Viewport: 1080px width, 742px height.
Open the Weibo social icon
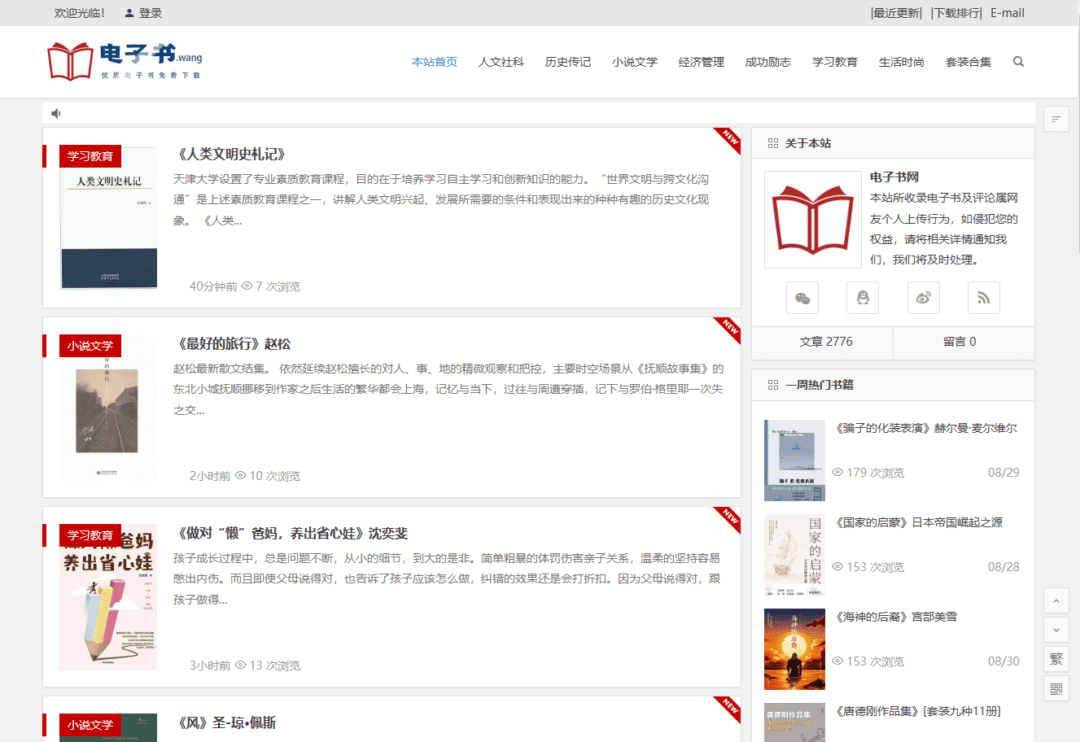pyautogui.click(x=923, y=298)
